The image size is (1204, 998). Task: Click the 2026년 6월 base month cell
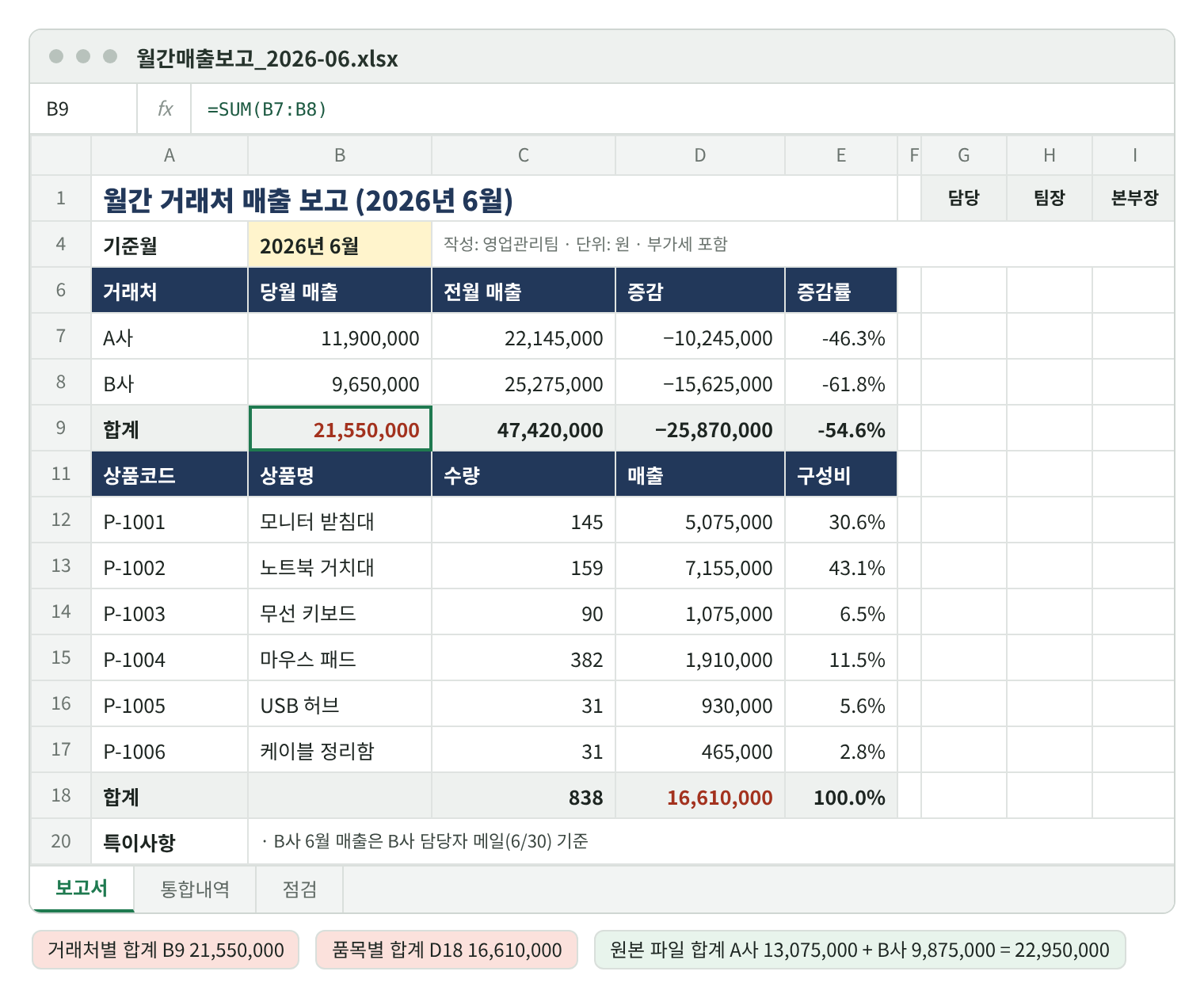(x=340, y=245)
